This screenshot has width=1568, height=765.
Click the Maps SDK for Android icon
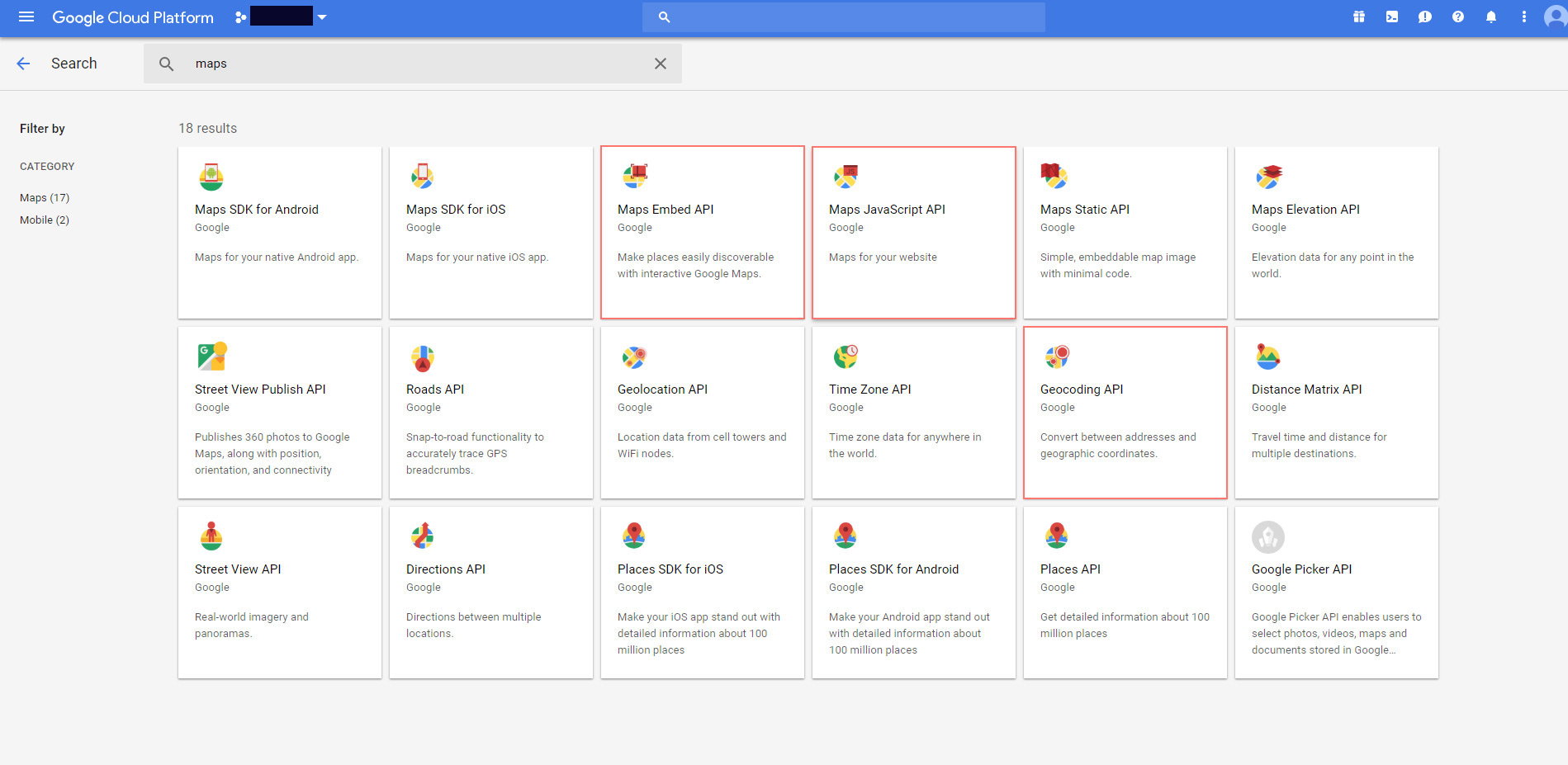point(211,177)
